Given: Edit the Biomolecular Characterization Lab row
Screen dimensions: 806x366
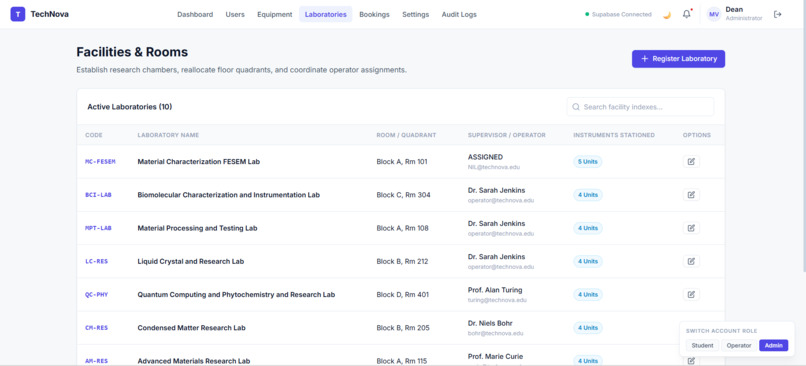Looking at the screenshot, I should pos(691,195).
